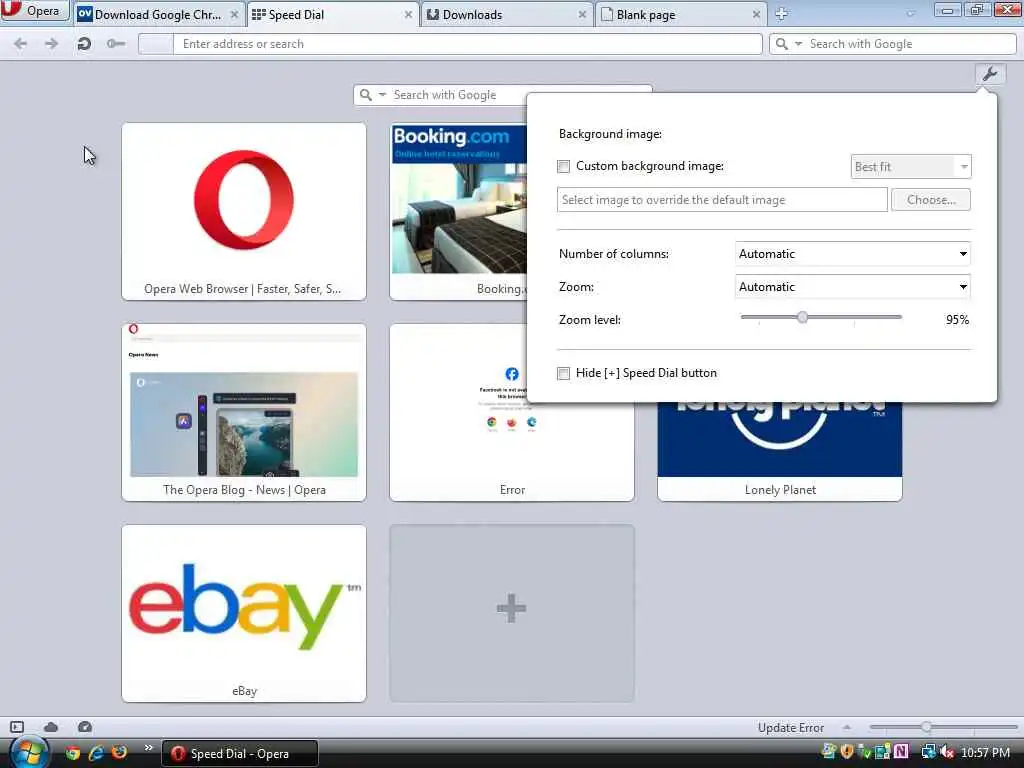Open closed tabs dropdown arrow
Screen dimensions: 1024x768
(910, 13)
